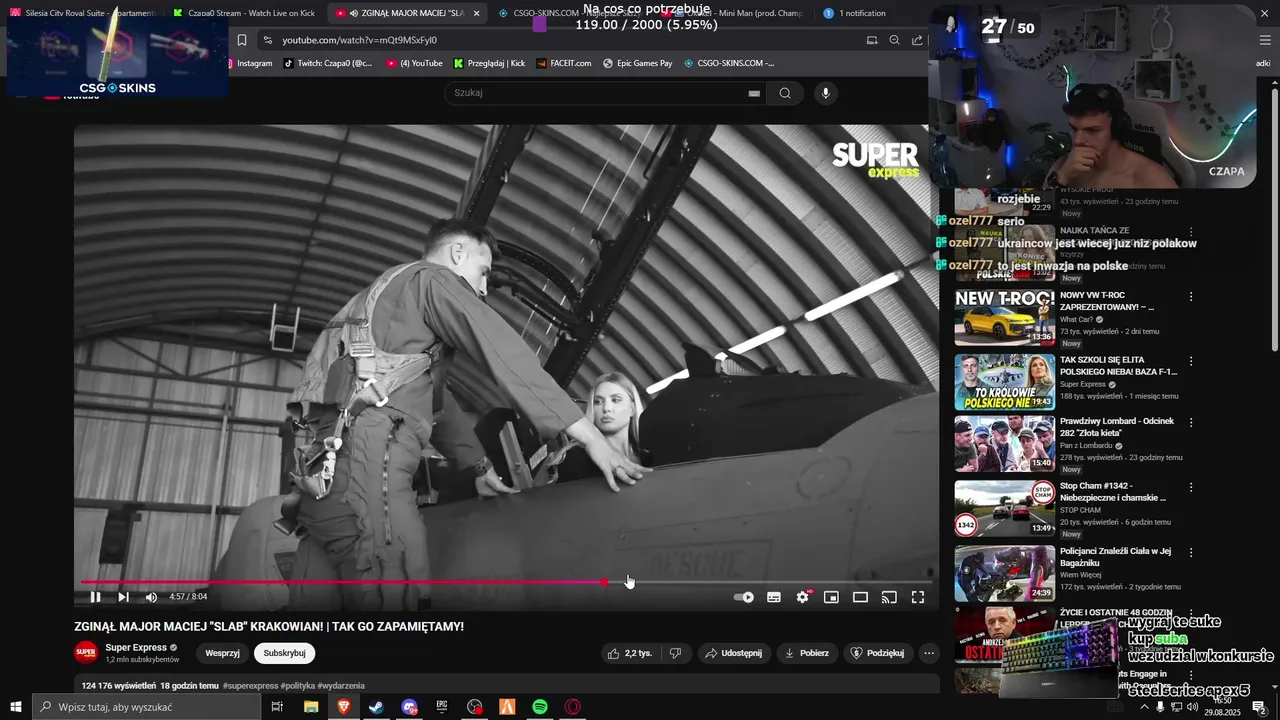Image resolution: width=1280 pixels, height=720 pixels.
Task: Dislike the video with thumbs down
Action: click(675, 653)
